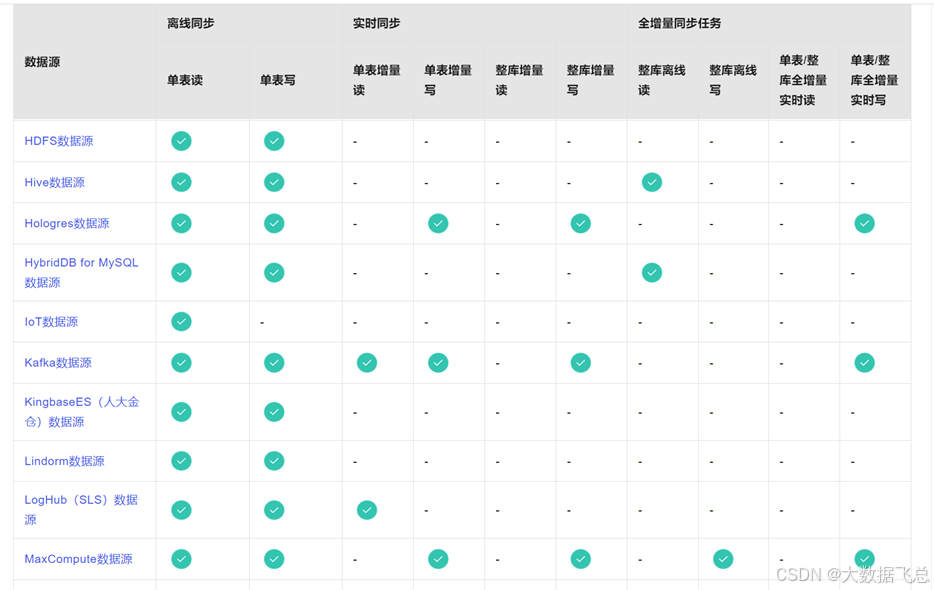
Task: Click HDFS row 单表读 check icon
Action: tap(181, 141)
